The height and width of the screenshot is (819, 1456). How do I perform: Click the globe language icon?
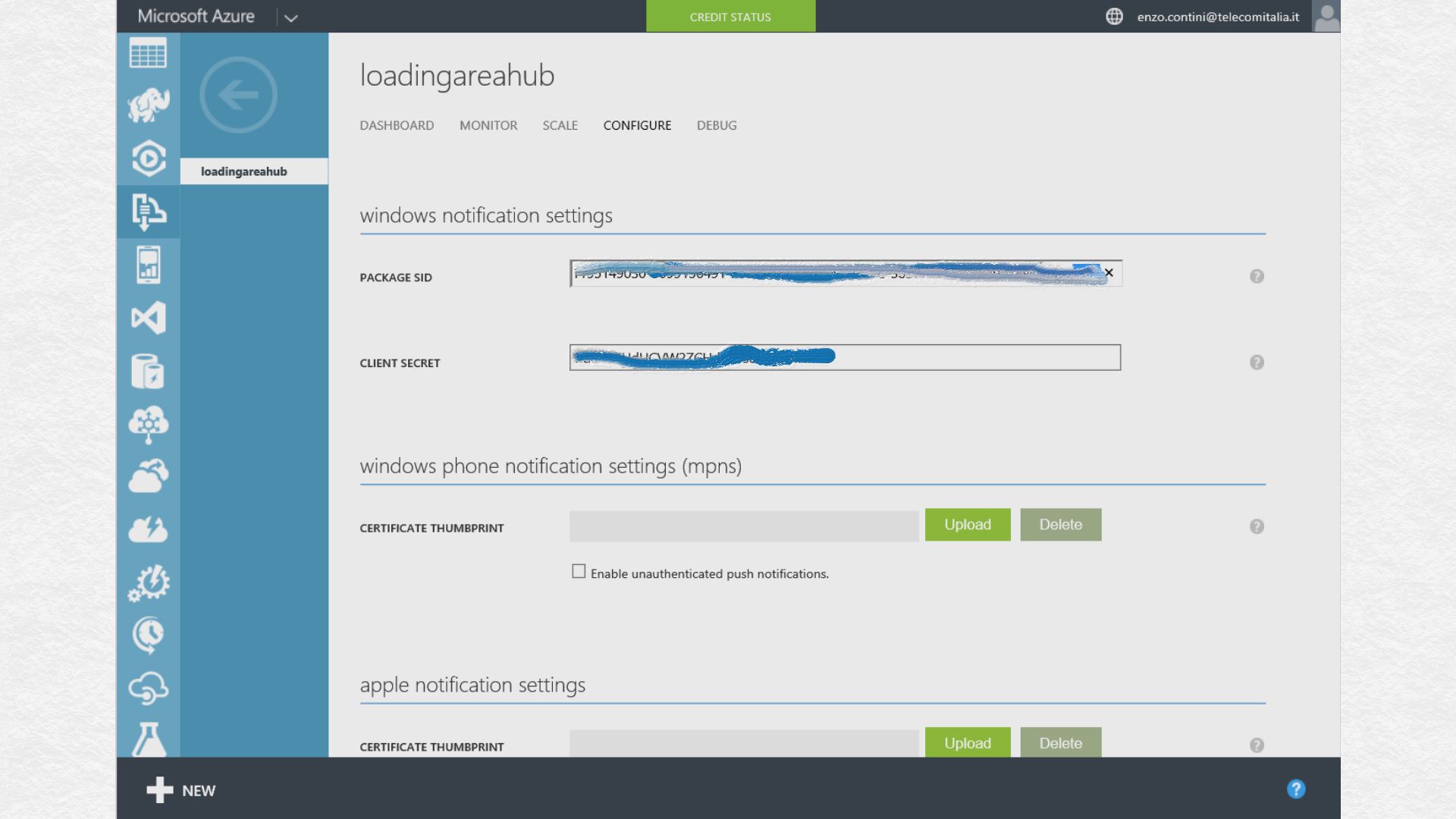(1114, 17)
